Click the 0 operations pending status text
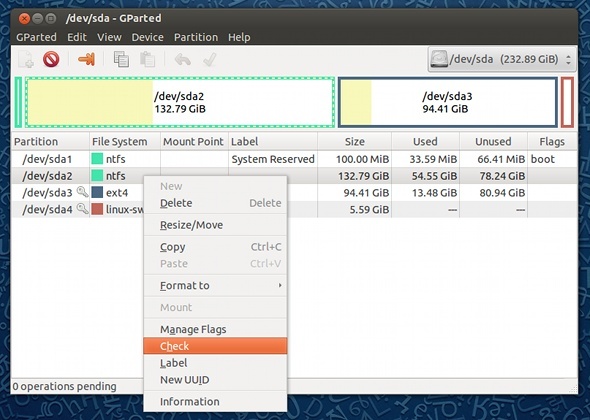This screenshot has width=590, height=420. click(65, 386)
